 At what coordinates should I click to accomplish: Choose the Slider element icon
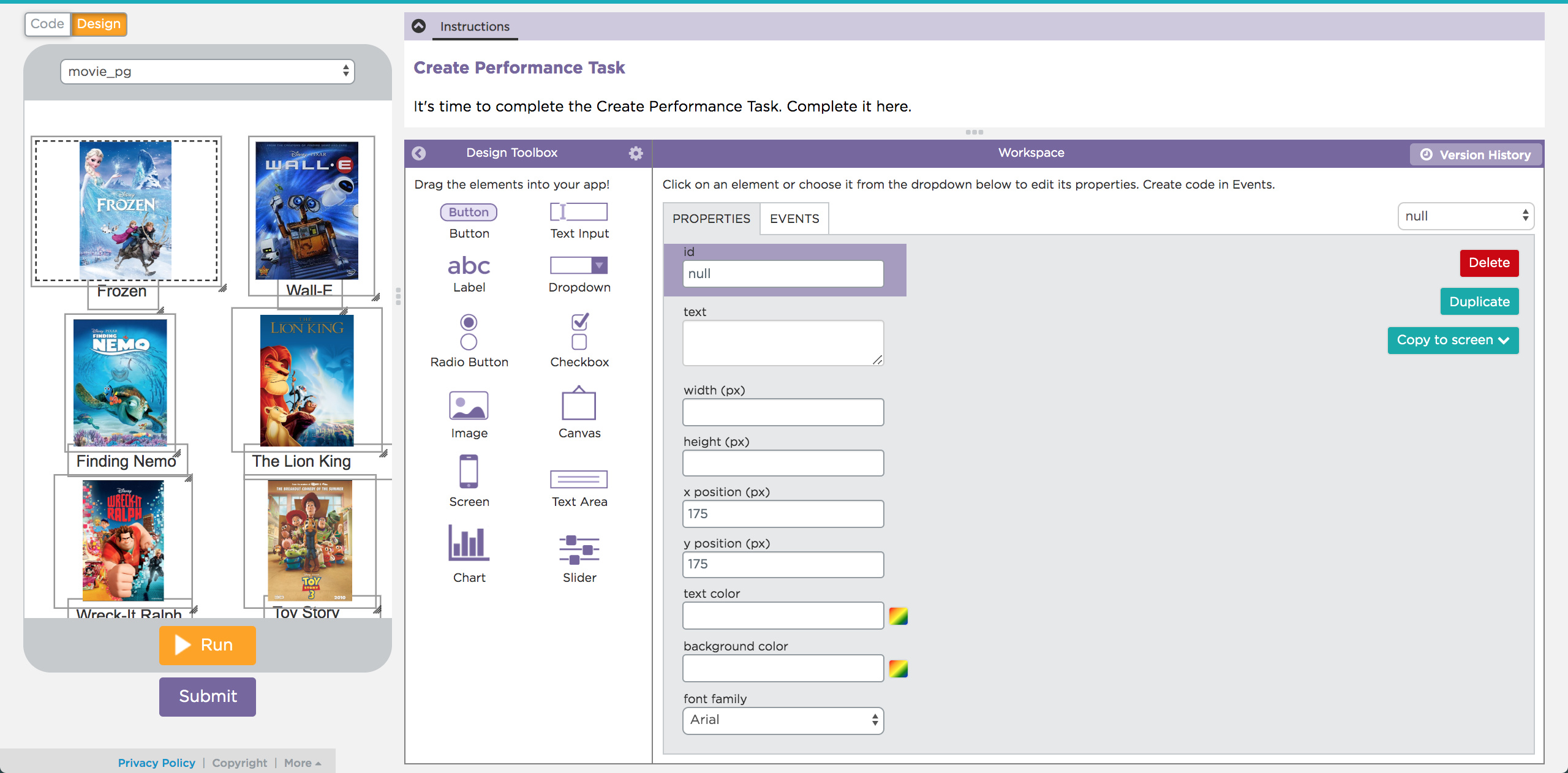(579, 549)
